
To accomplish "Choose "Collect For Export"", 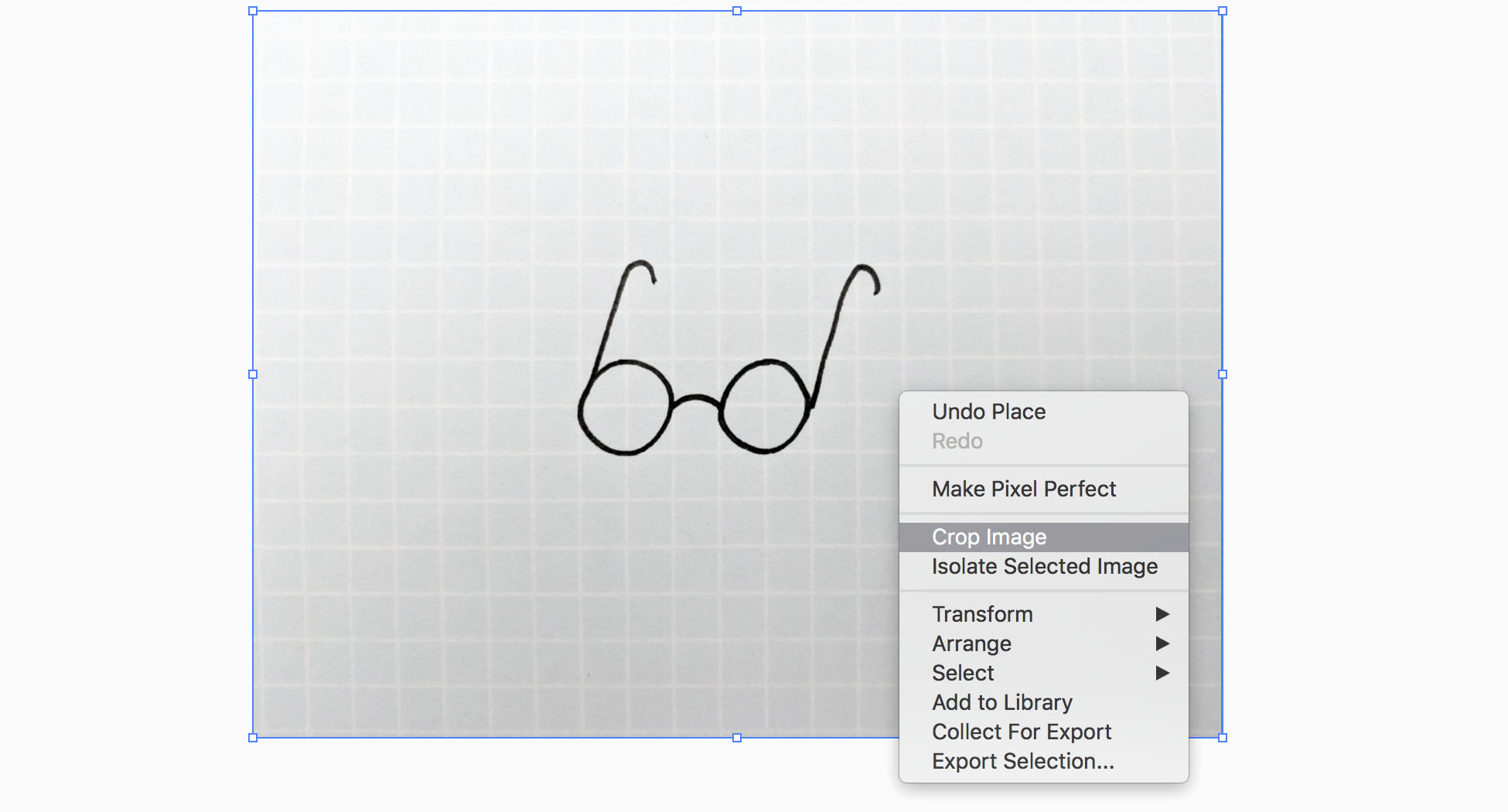I will pos(1022,732).
